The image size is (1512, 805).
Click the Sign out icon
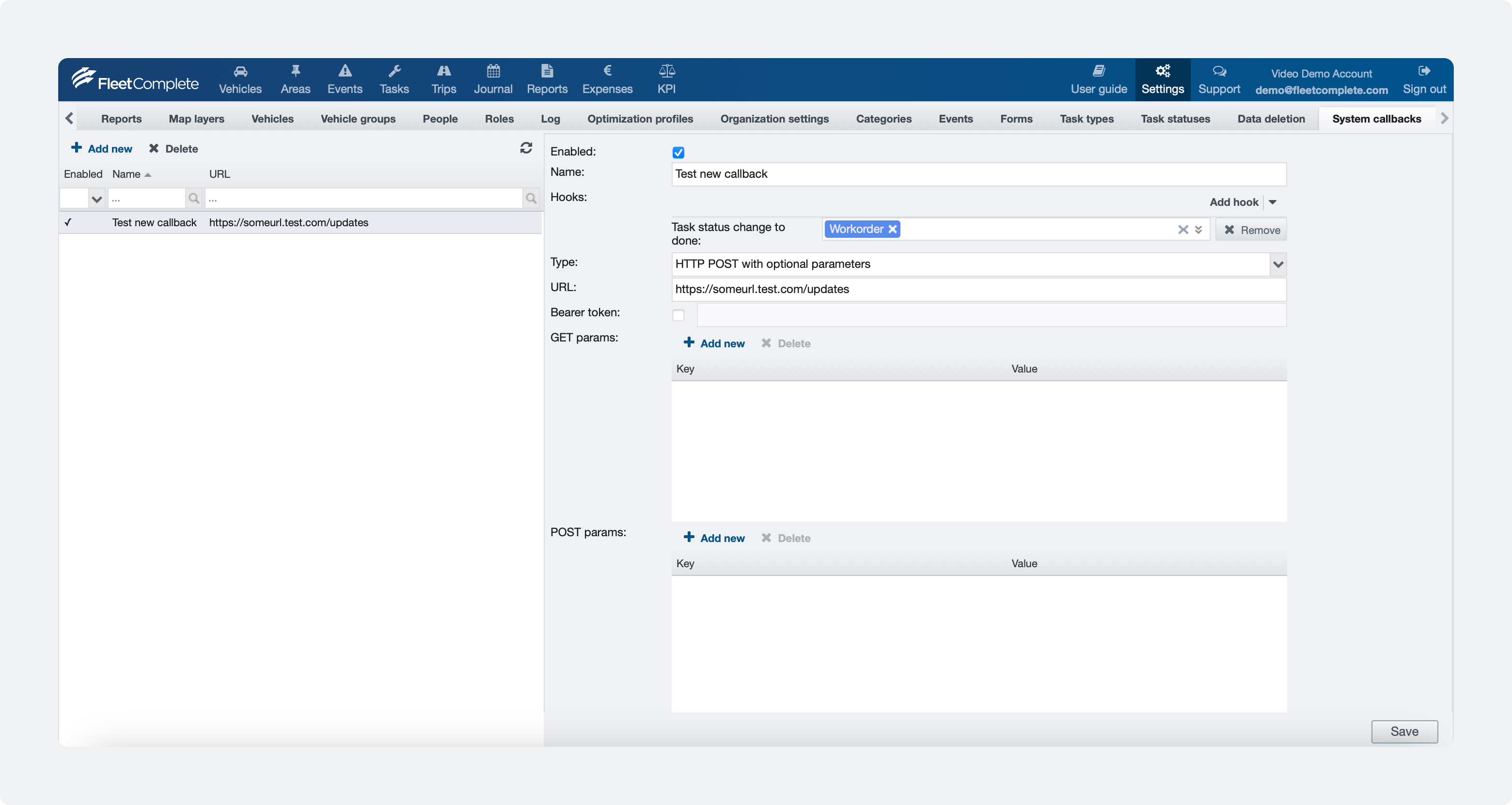[x=1424, y=71]
